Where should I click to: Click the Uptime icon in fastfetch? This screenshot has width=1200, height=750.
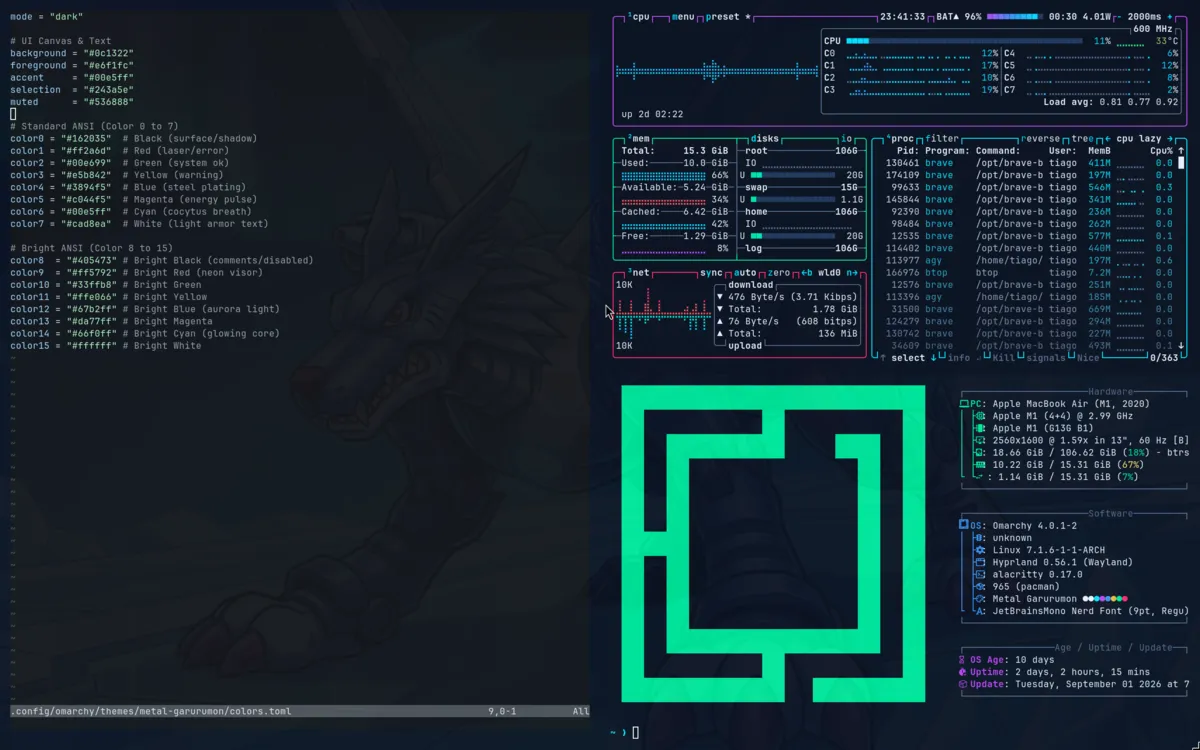click(x=963, y=672)
